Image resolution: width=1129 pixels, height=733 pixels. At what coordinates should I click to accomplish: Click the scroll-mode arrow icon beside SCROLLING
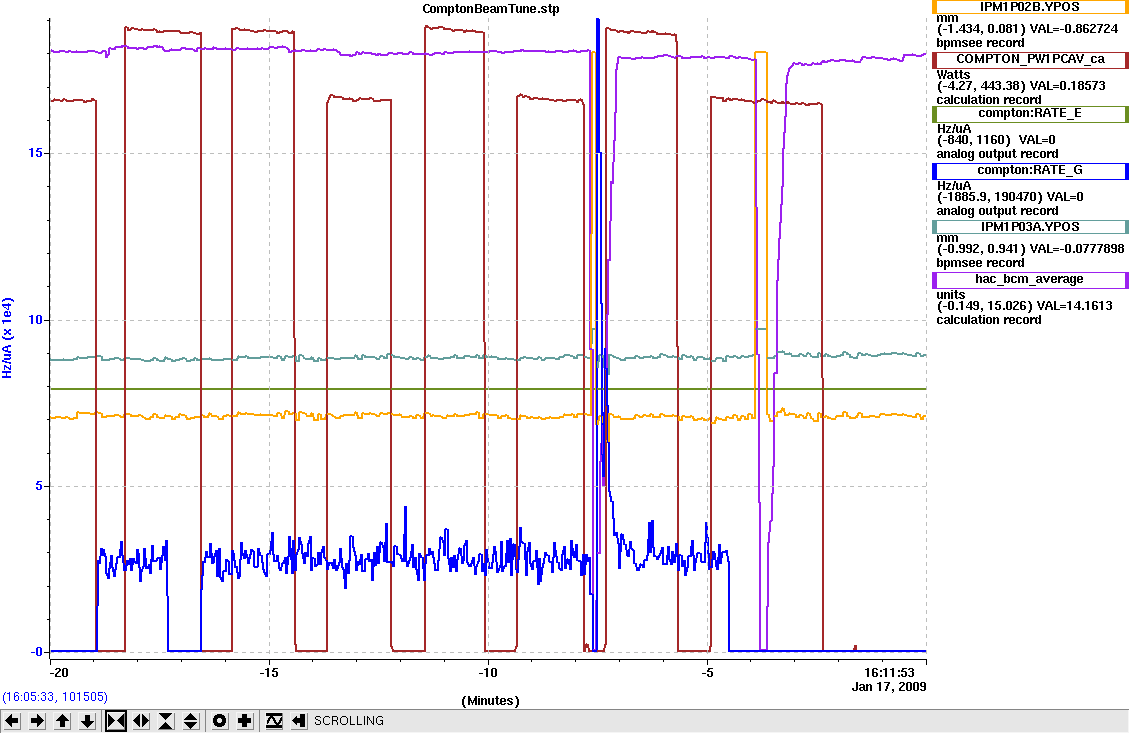(299, 721)
